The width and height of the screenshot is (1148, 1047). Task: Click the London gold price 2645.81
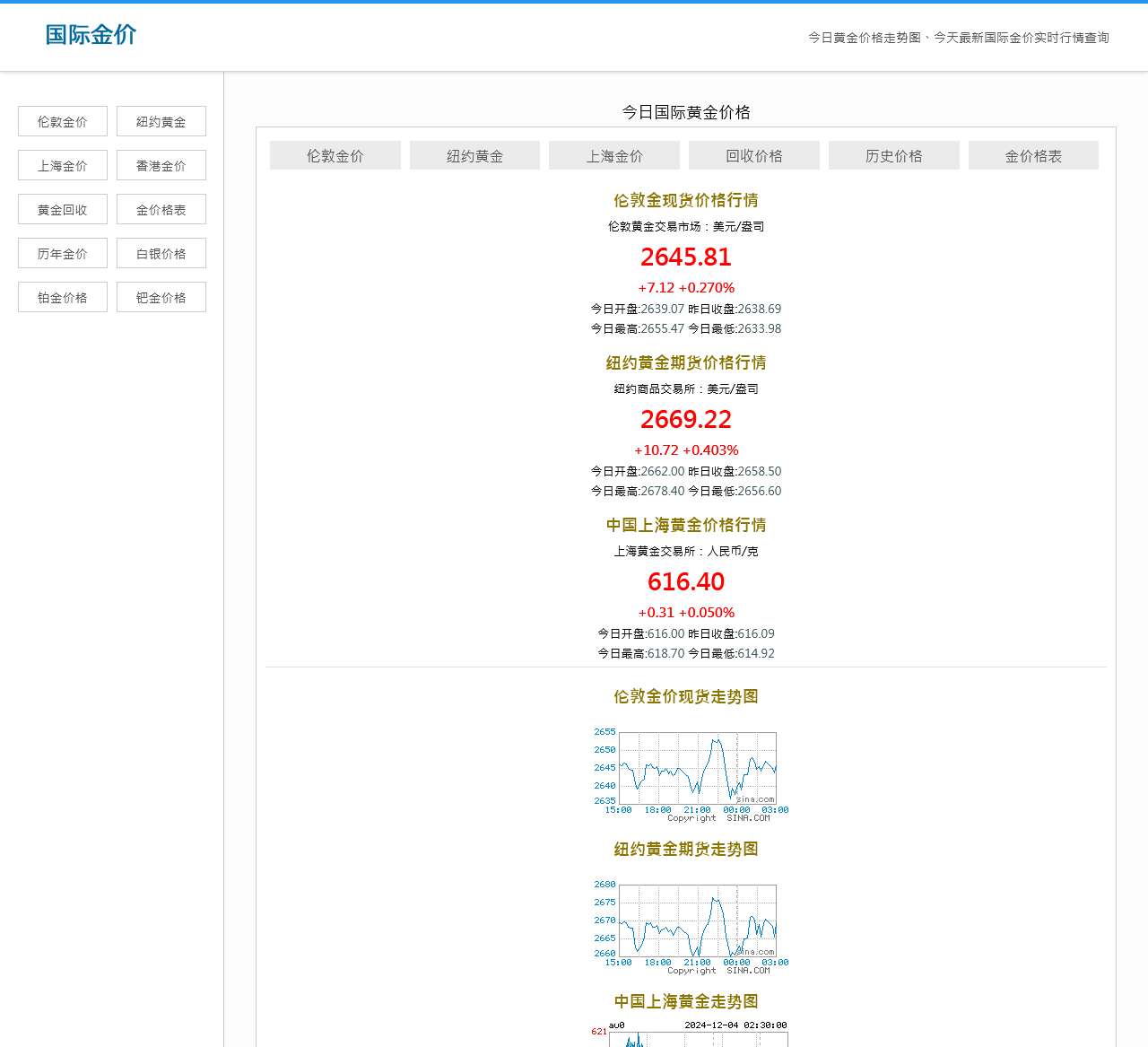(685, 257)
